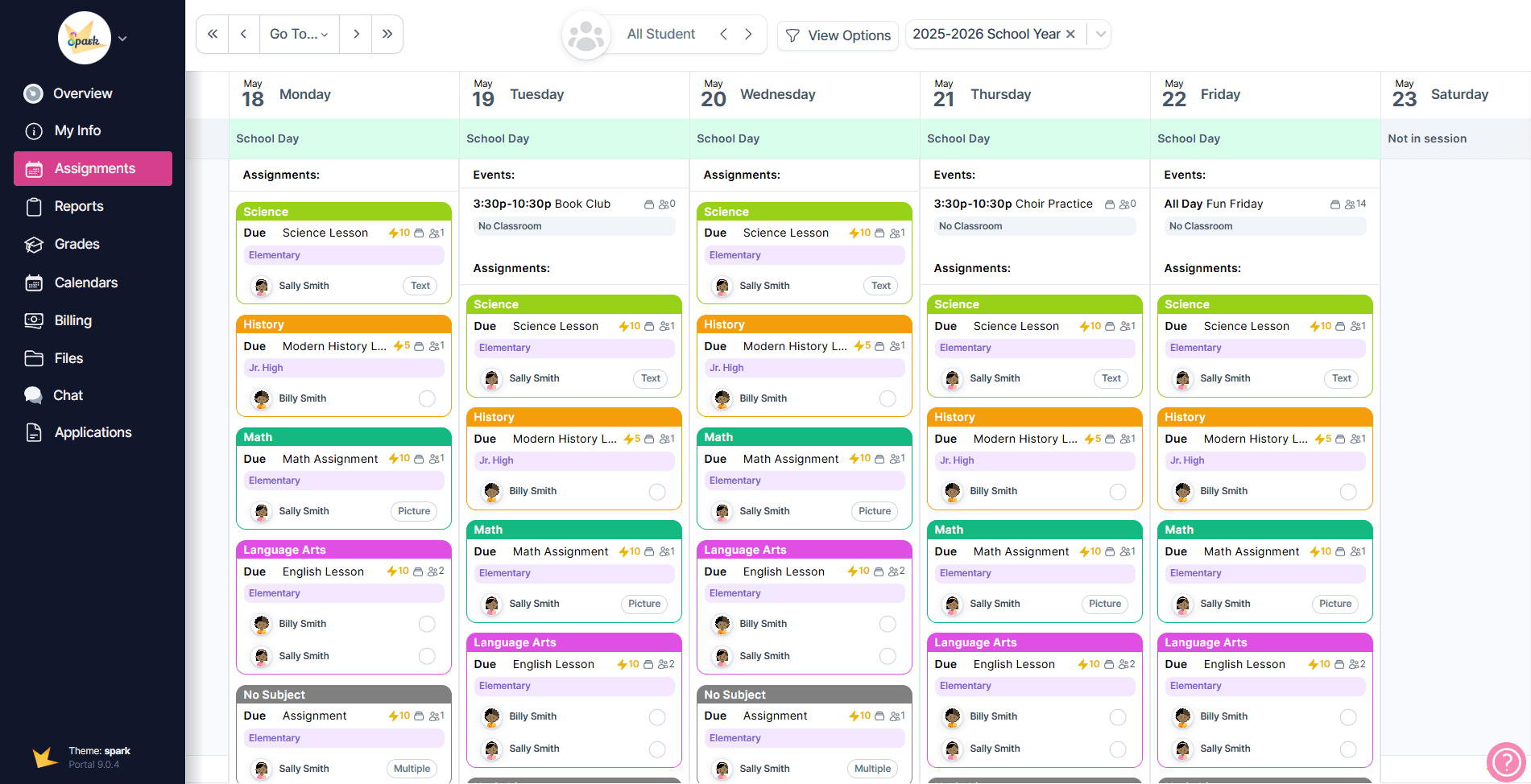This screenshot has width=1531, height=784.
Task: Toggle Wednesday English Lesson circle for Sally Smith
Action: 888,656
